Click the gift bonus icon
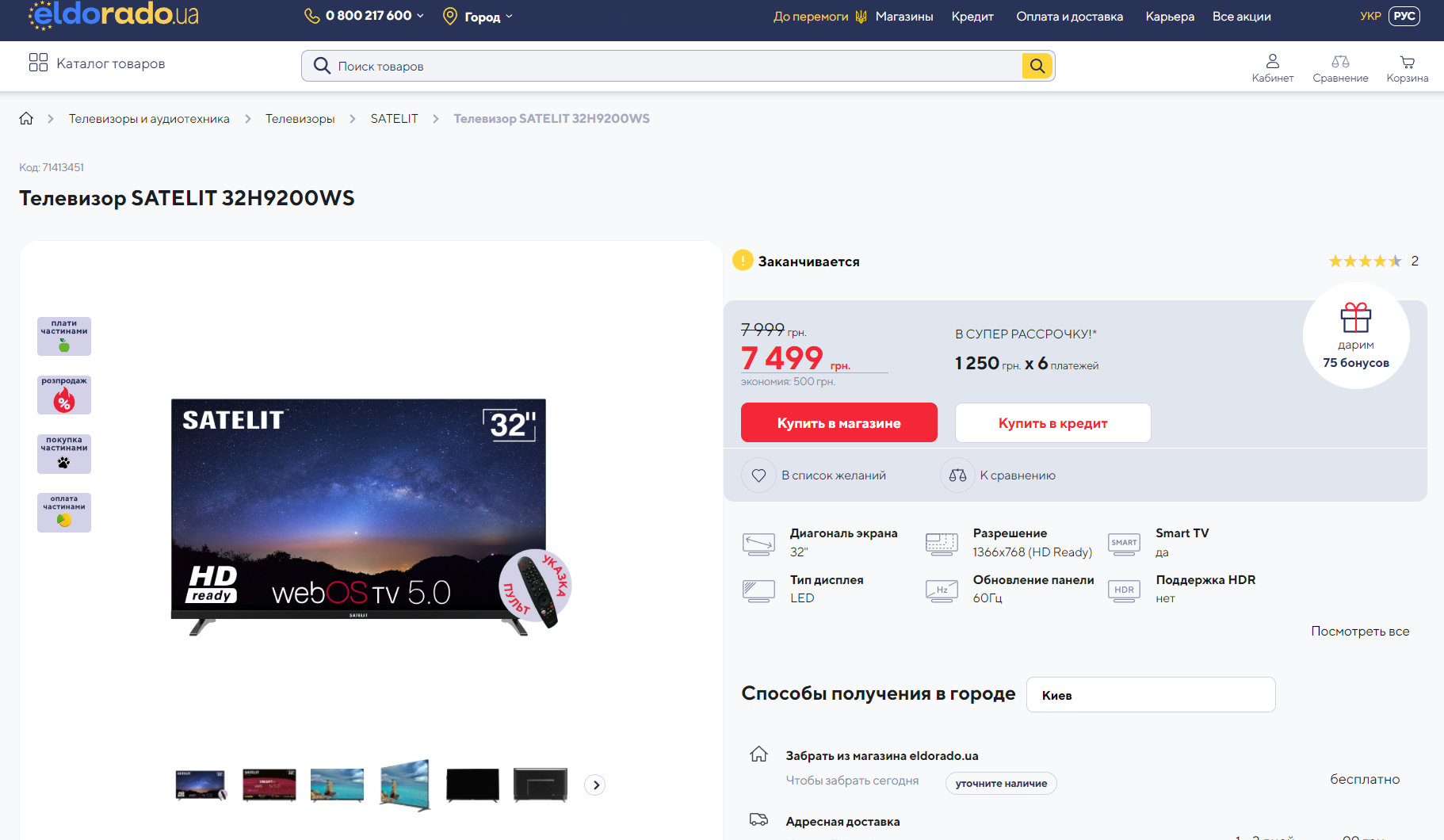This screenshot has width=1444, height=840. (1355, 319)
